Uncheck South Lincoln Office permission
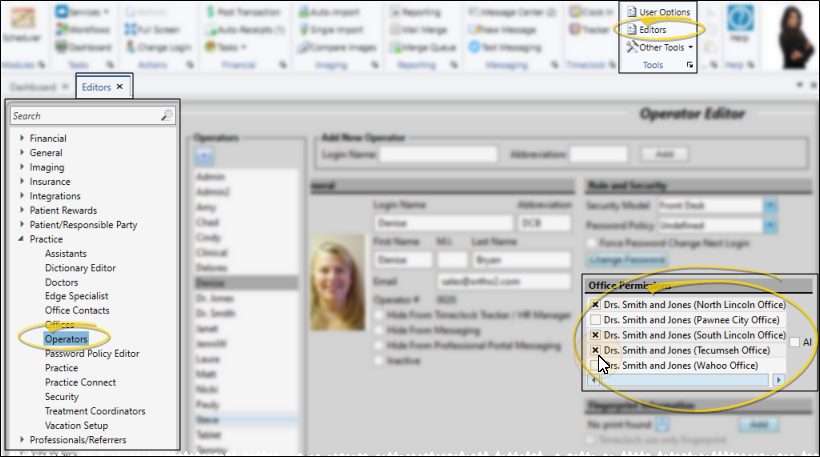 click(595, 335)
